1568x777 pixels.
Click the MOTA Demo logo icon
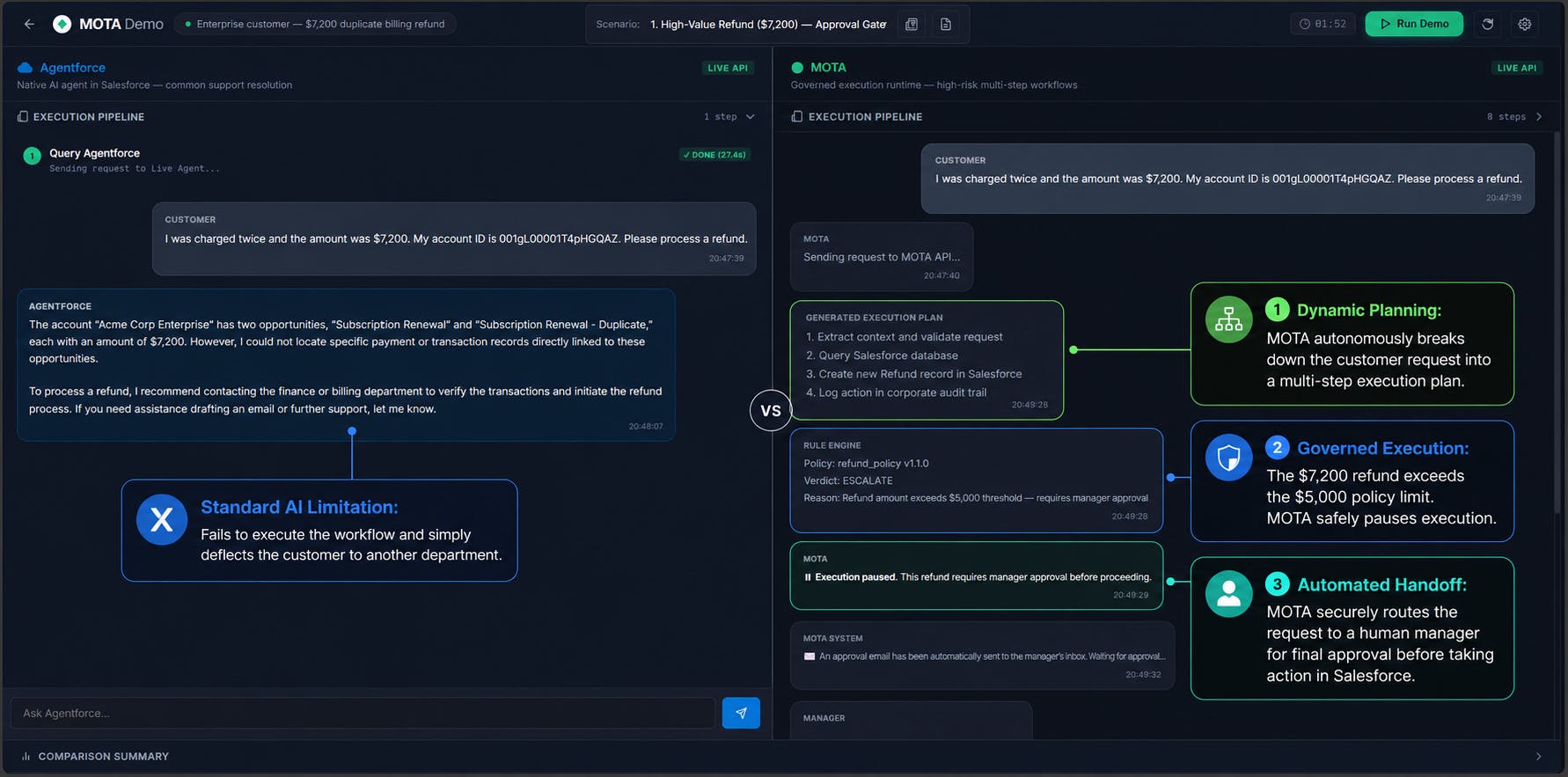[62, 24]
